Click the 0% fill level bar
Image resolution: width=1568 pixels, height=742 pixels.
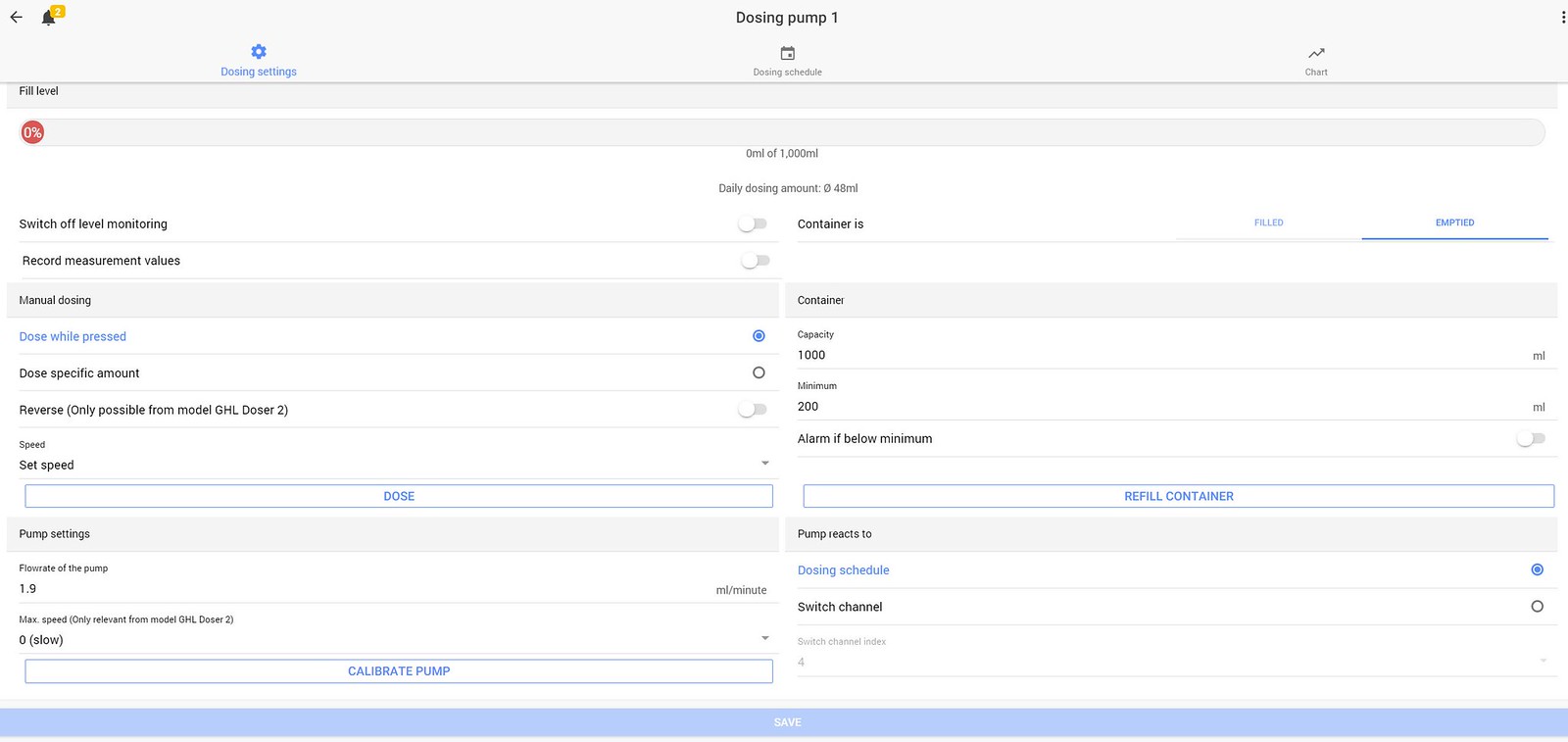tap(783, 132)
